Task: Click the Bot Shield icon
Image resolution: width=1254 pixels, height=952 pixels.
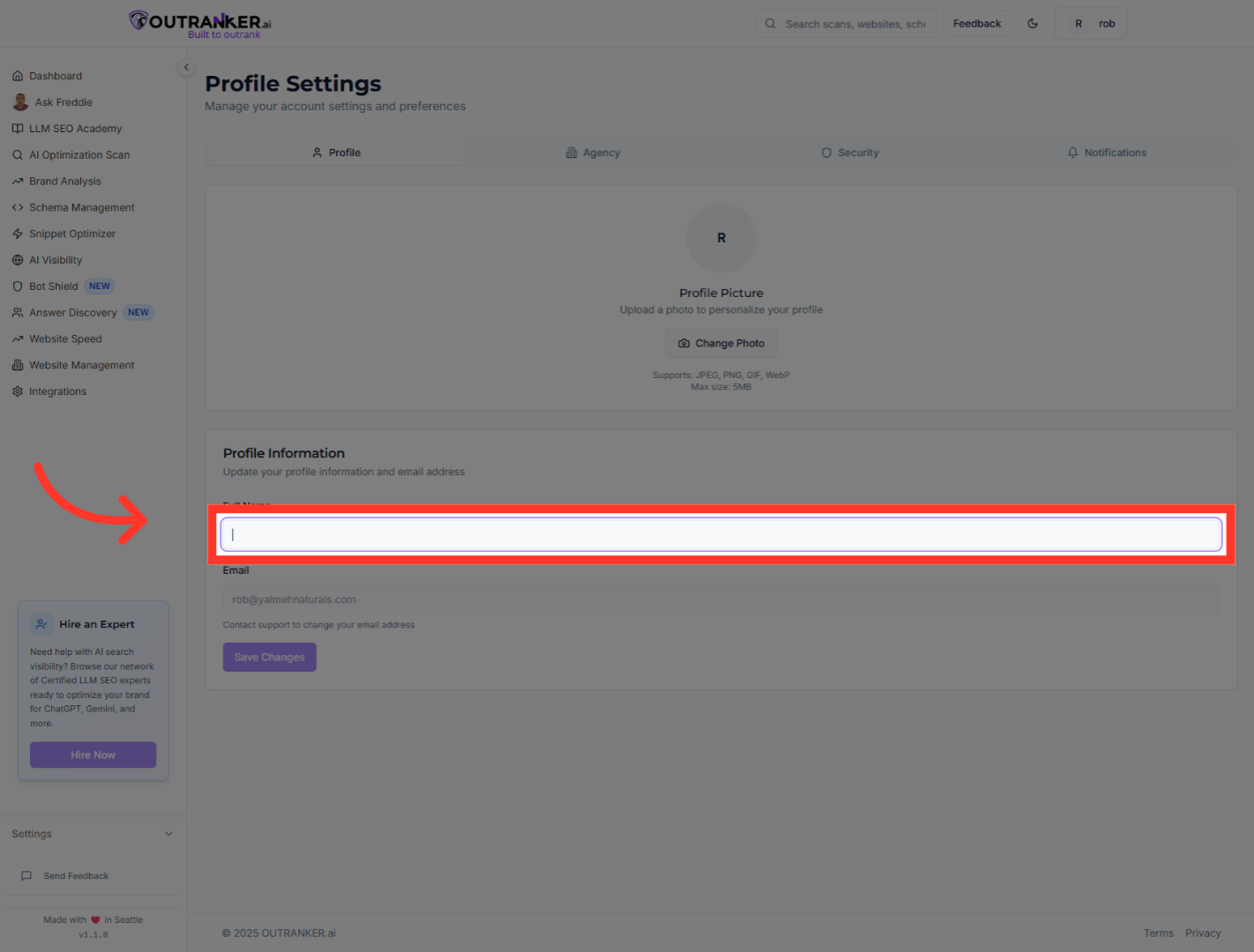Action: click(x=18, y=286)
